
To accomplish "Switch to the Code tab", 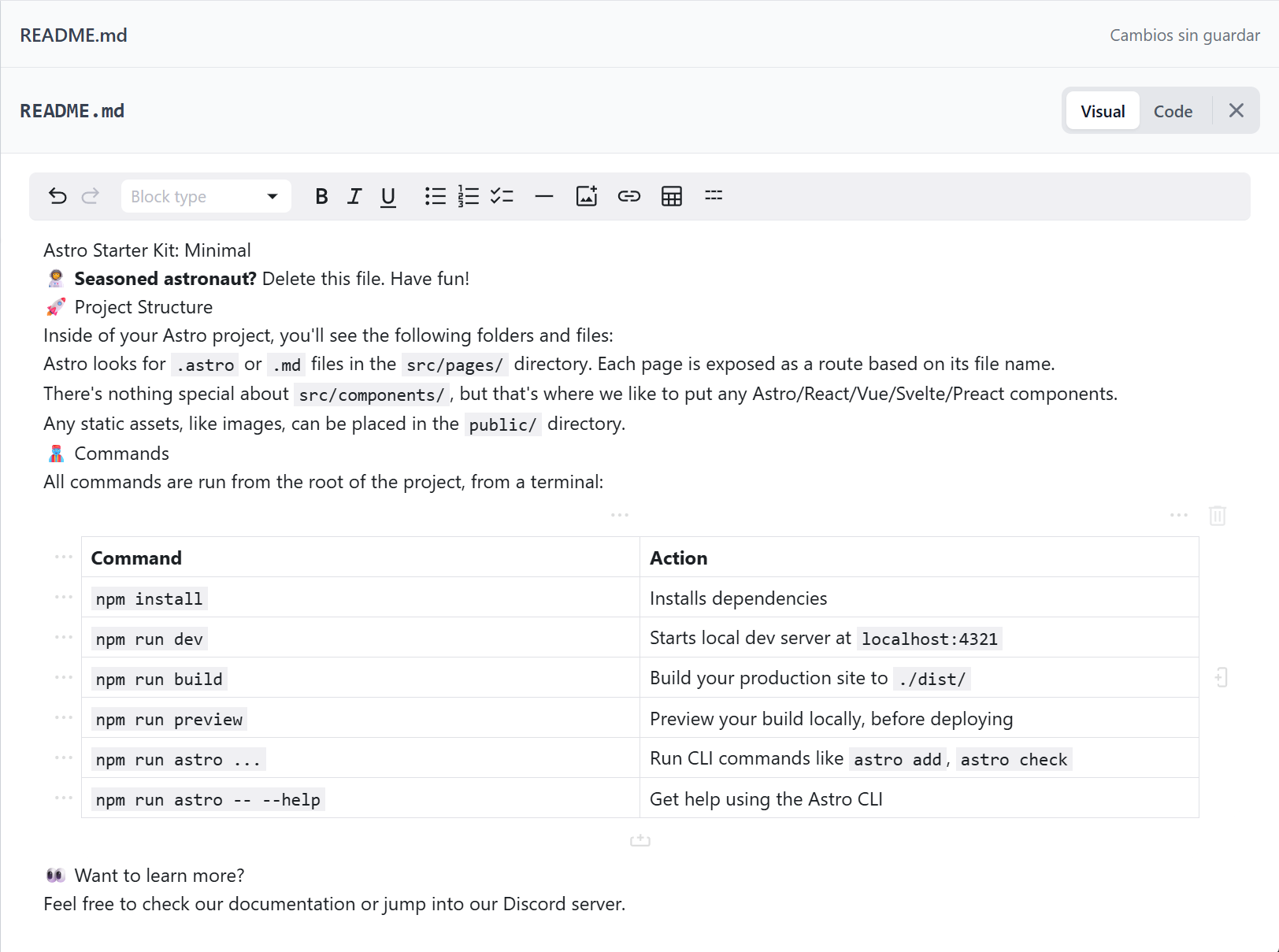I will (x=1173, y=110).
